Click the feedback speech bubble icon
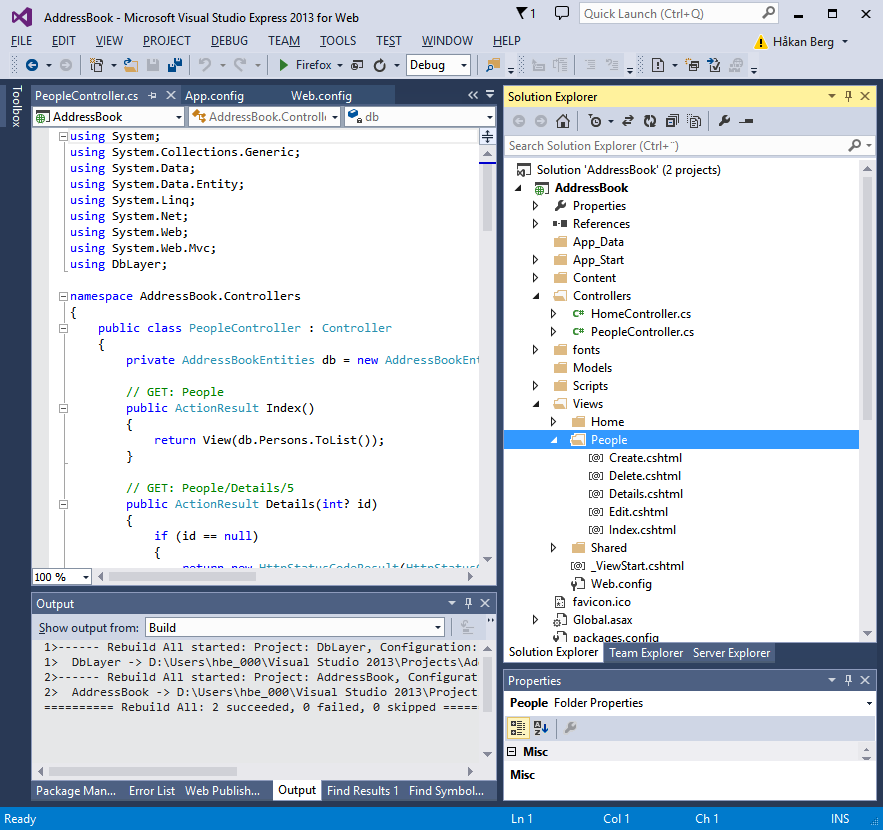 click(562, 13)
